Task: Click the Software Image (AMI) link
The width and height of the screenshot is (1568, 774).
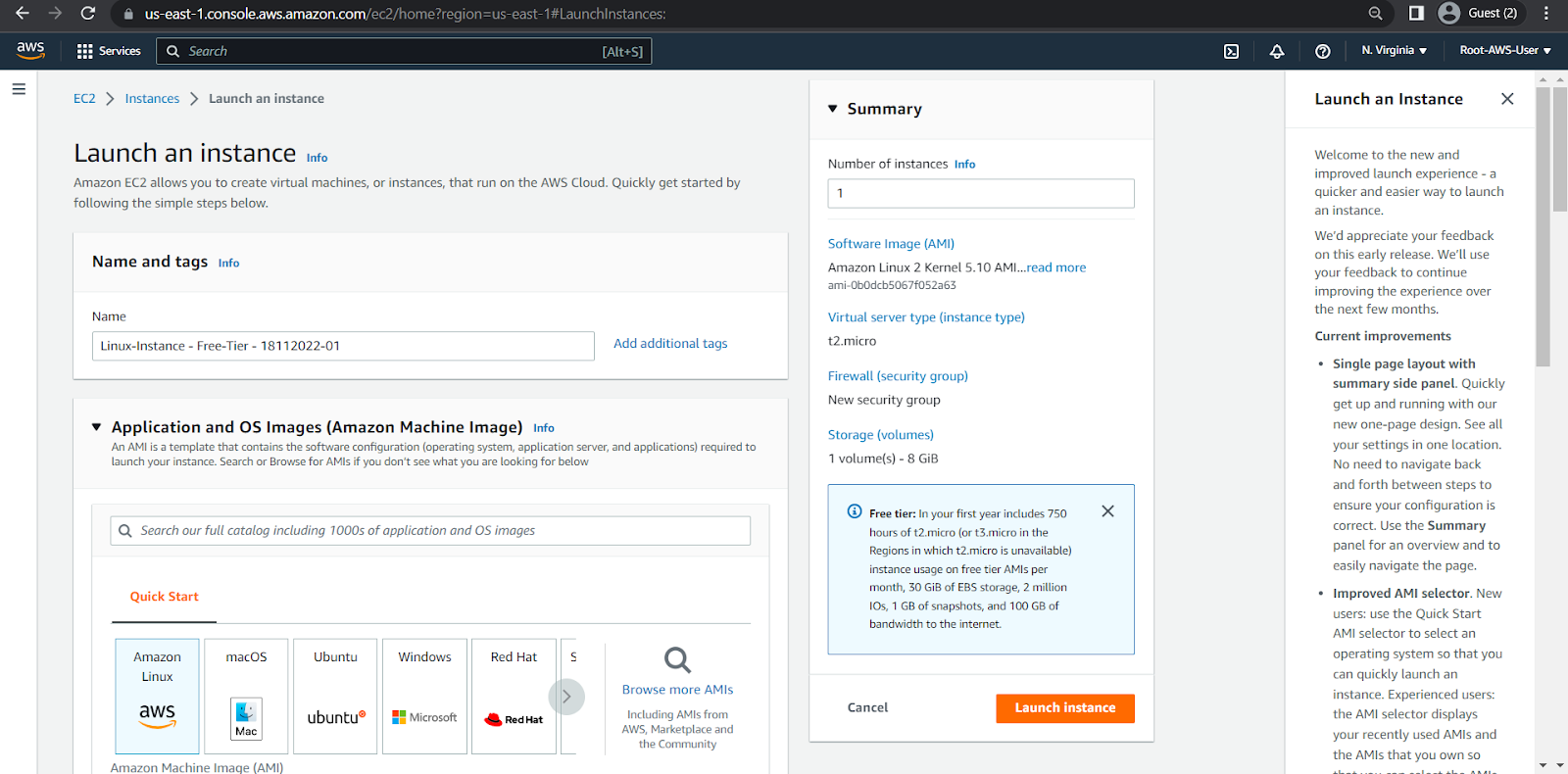Action: (x=891, y=244)
